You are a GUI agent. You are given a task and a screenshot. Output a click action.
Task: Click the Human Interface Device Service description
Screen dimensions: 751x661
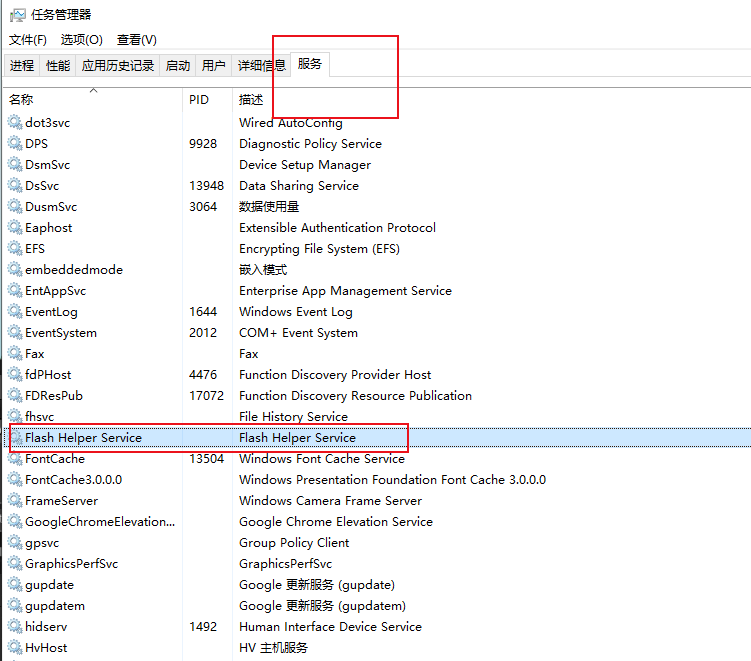pyautogui.click(x=330, y=627)
